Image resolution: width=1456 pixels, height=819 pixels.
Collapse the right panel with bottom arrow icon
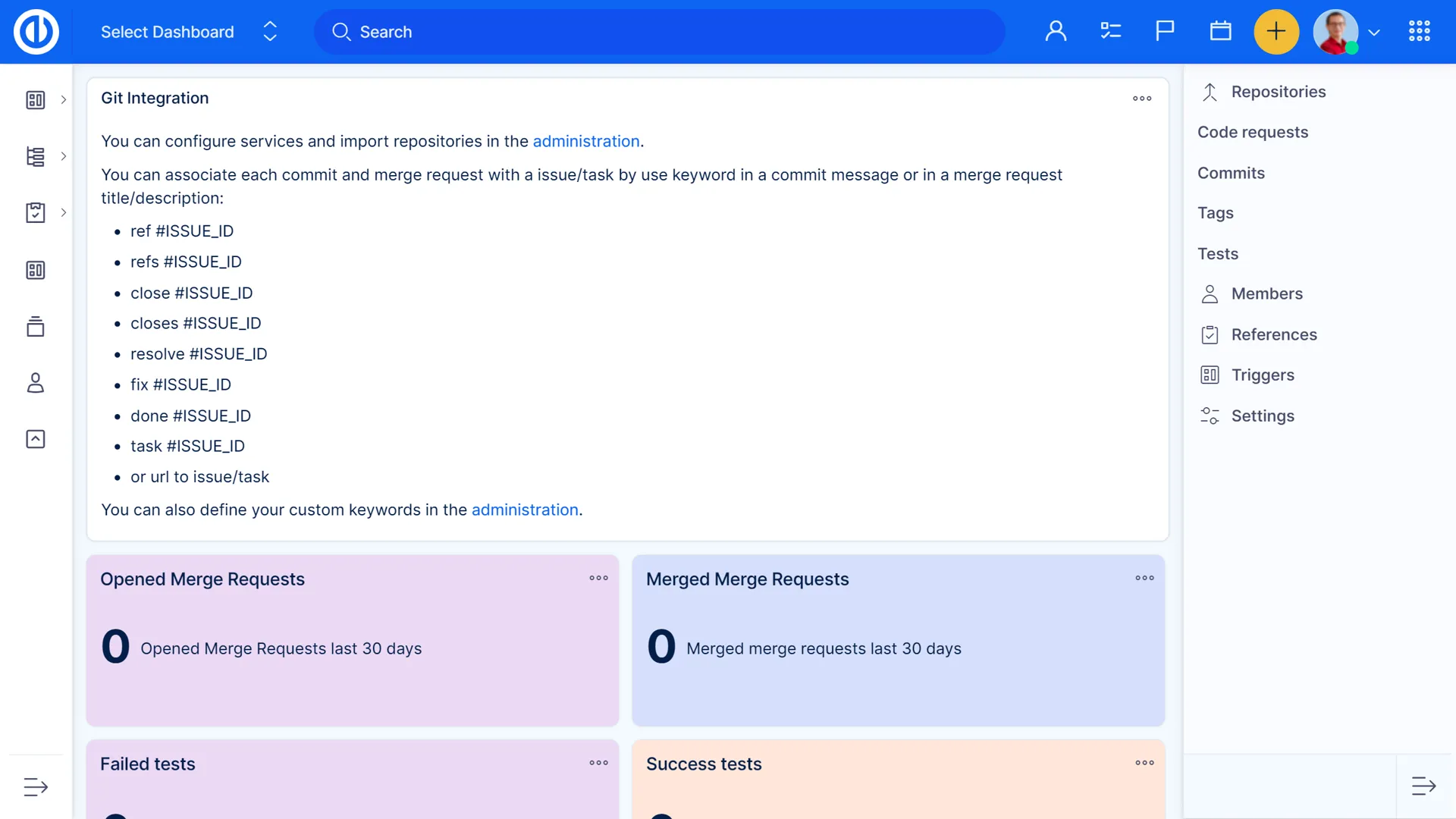[1423, 786]
